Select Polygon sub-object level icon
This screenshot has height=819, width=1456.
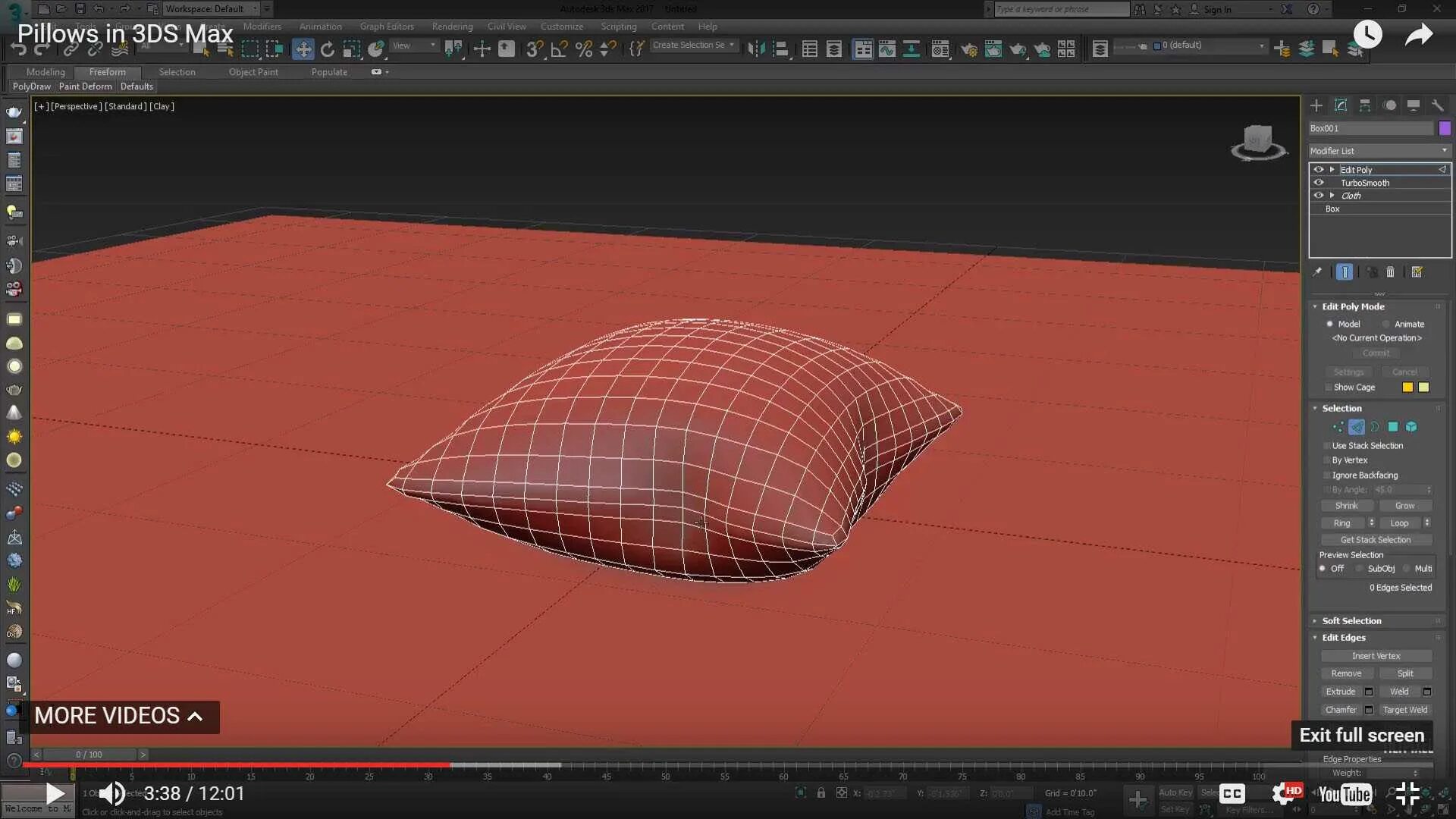pyautogui.click(x=1393, y=427)
